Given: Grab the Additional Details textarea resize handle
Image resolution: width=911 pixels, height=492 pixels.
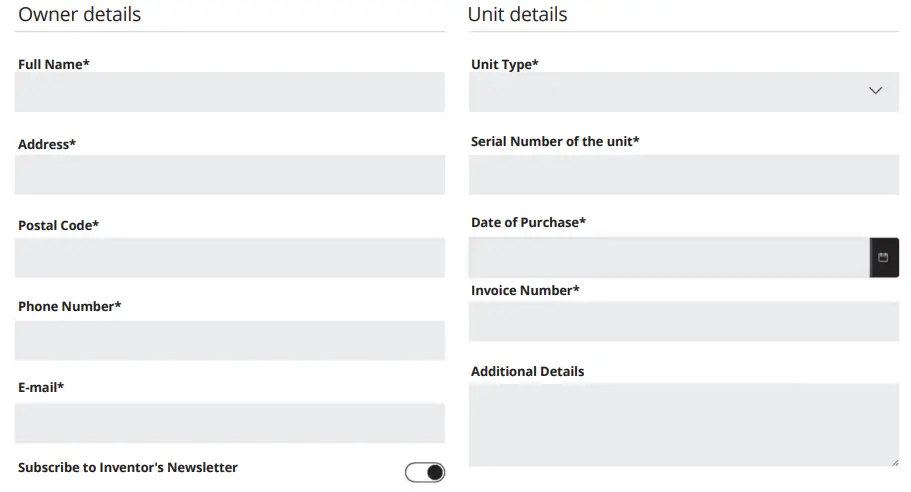Looking at the screenshot, I should [x=894, y=461].
